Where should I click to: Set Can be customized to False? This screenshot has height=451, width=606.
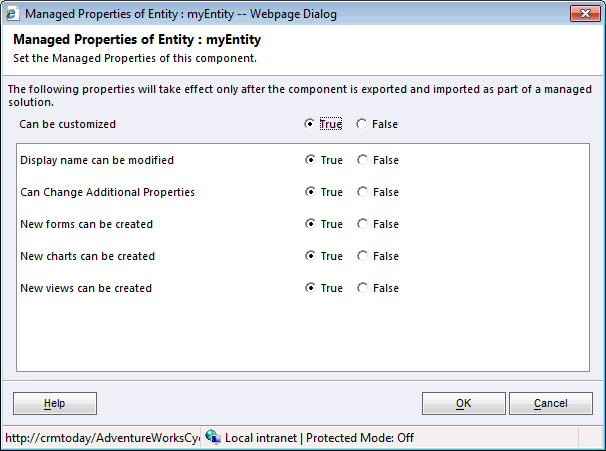(361, 125)
